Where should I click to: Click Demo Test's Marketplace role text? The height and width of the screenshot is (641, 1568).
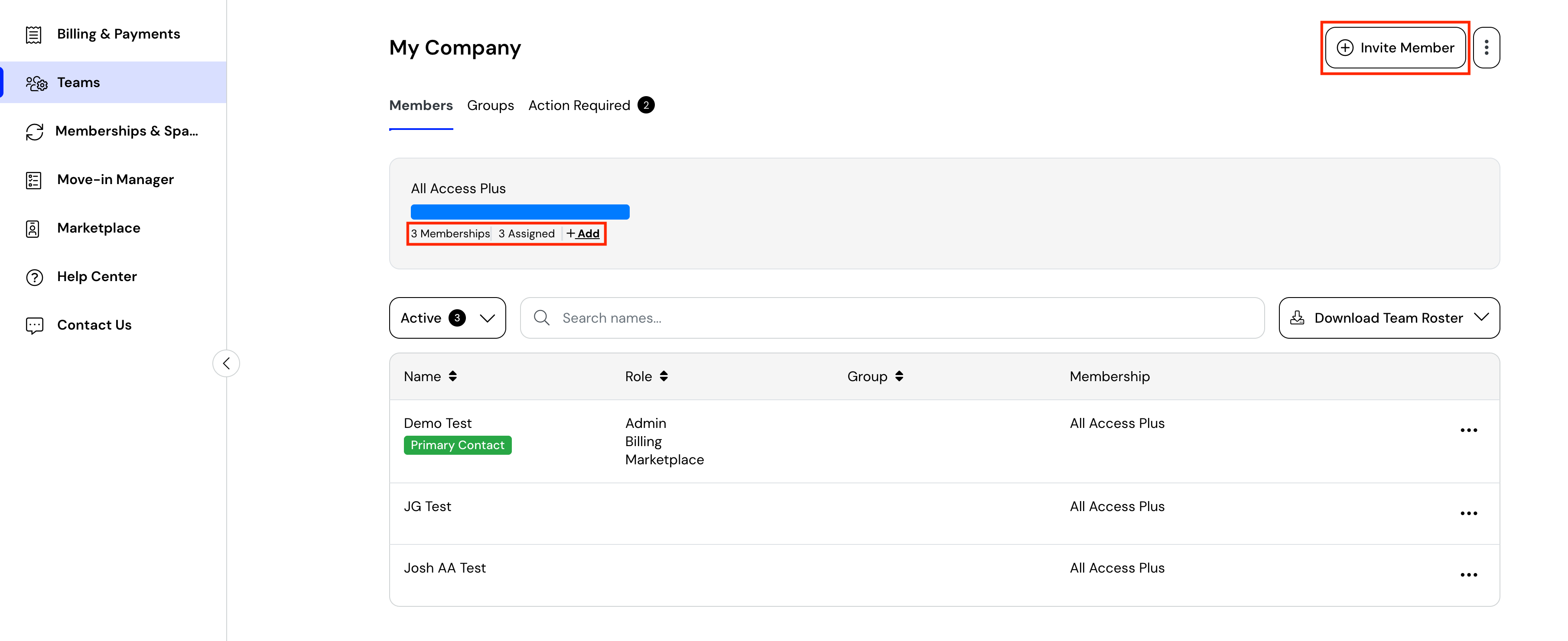click(664, 460)
